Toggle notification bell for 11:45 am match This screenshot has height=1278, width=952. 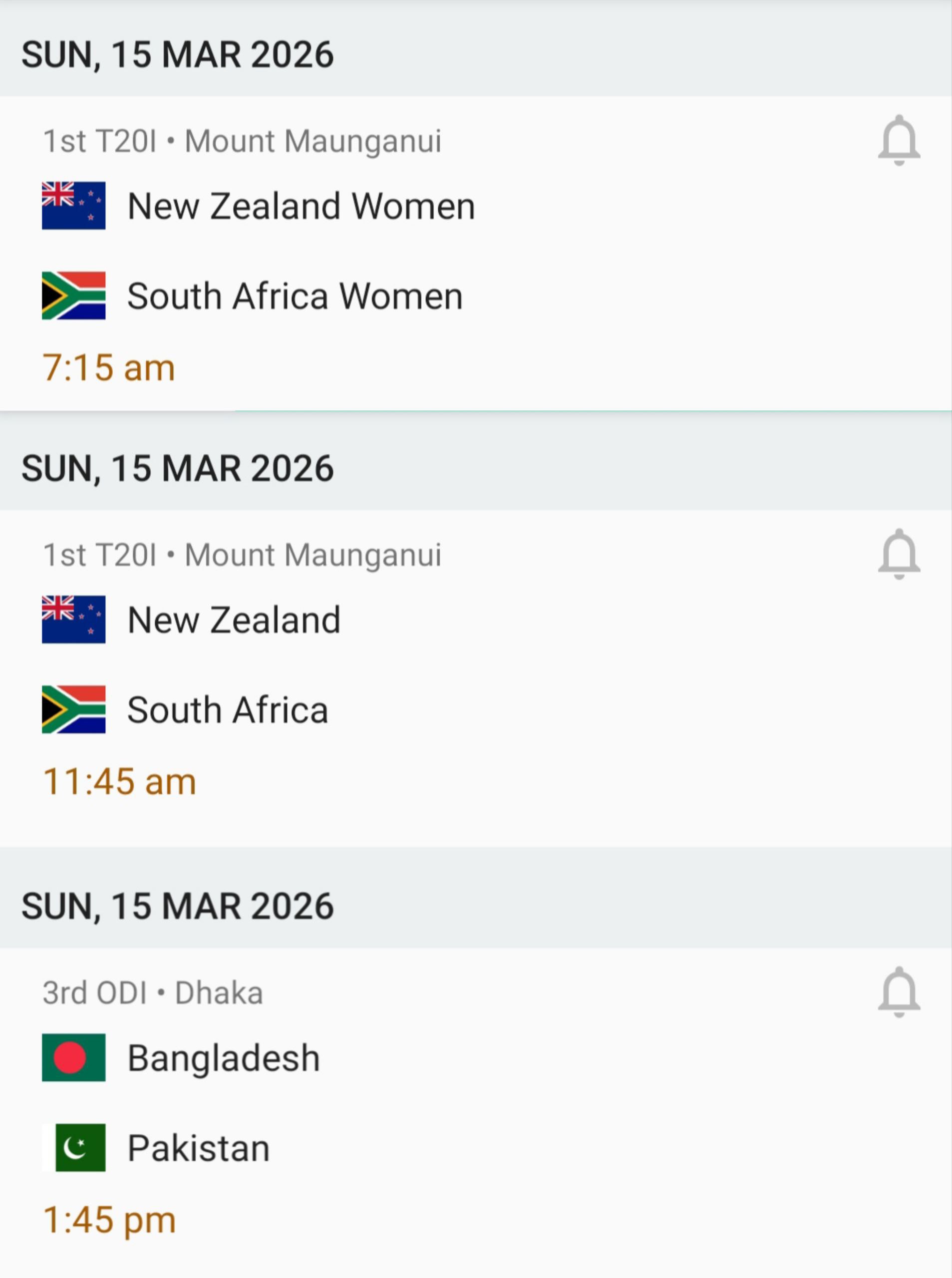[x=899, y=554]
